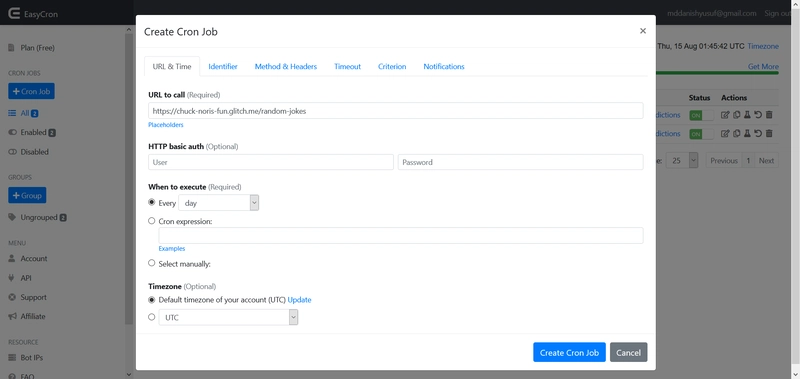This screenshot has height=379, width=800.
Task: Open the cron expression Examples link
Action: (172, 249)
